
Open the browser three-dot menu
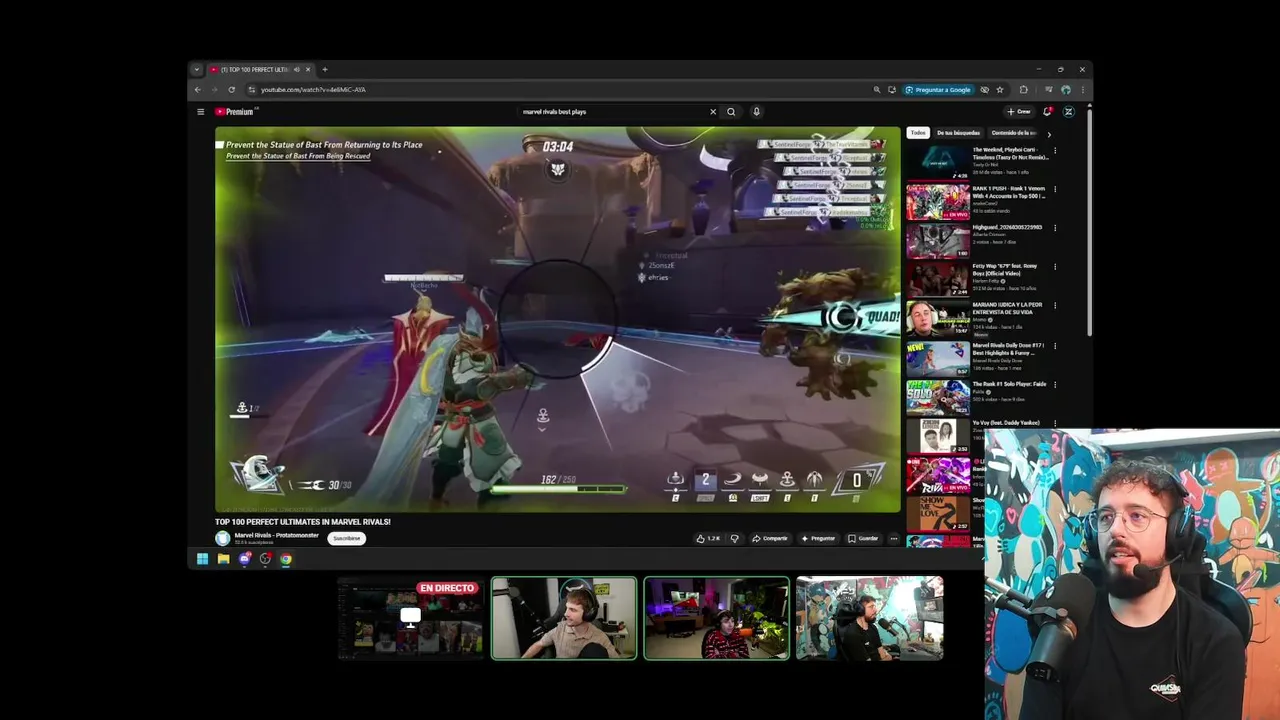1082,90
